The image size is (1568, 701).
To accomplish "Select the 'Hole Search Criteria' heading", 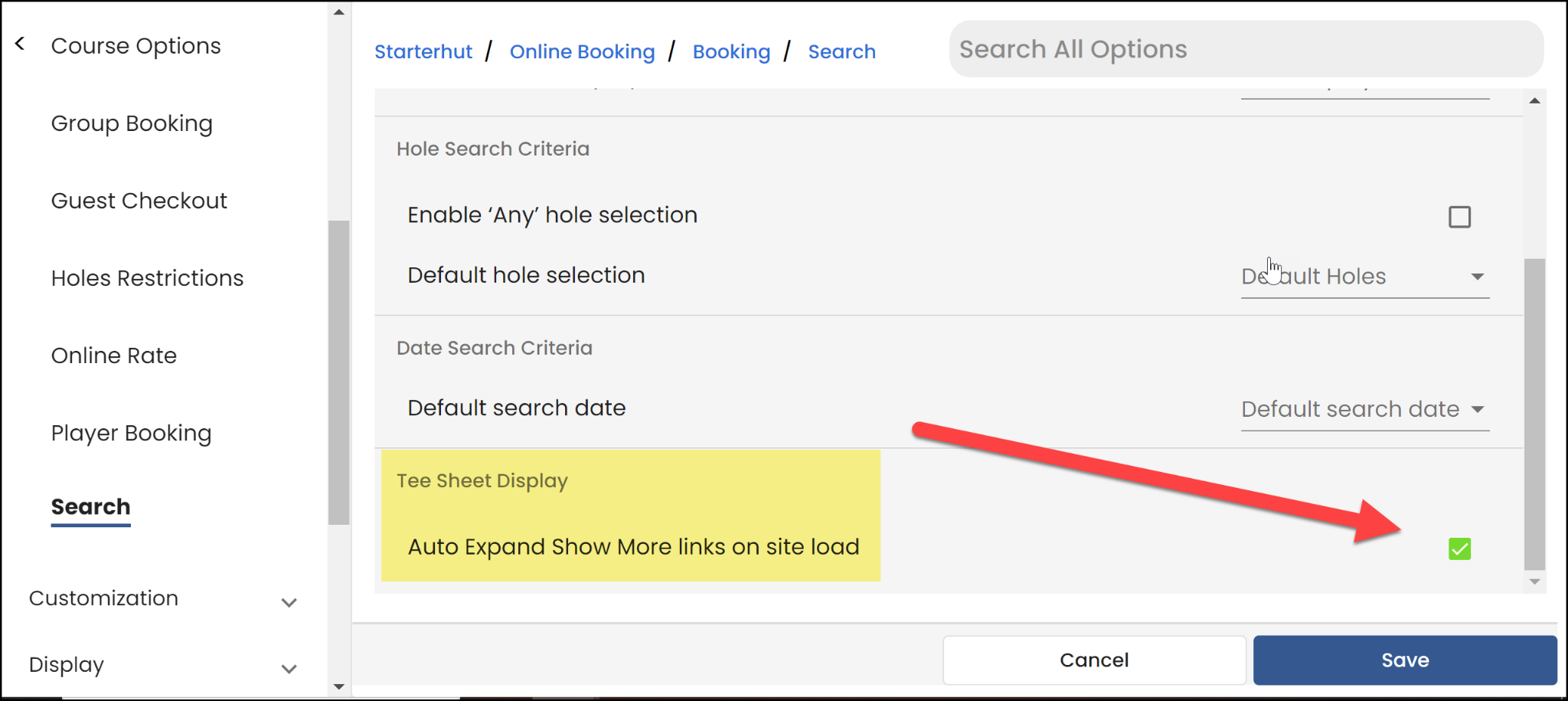I will (493, 149).
